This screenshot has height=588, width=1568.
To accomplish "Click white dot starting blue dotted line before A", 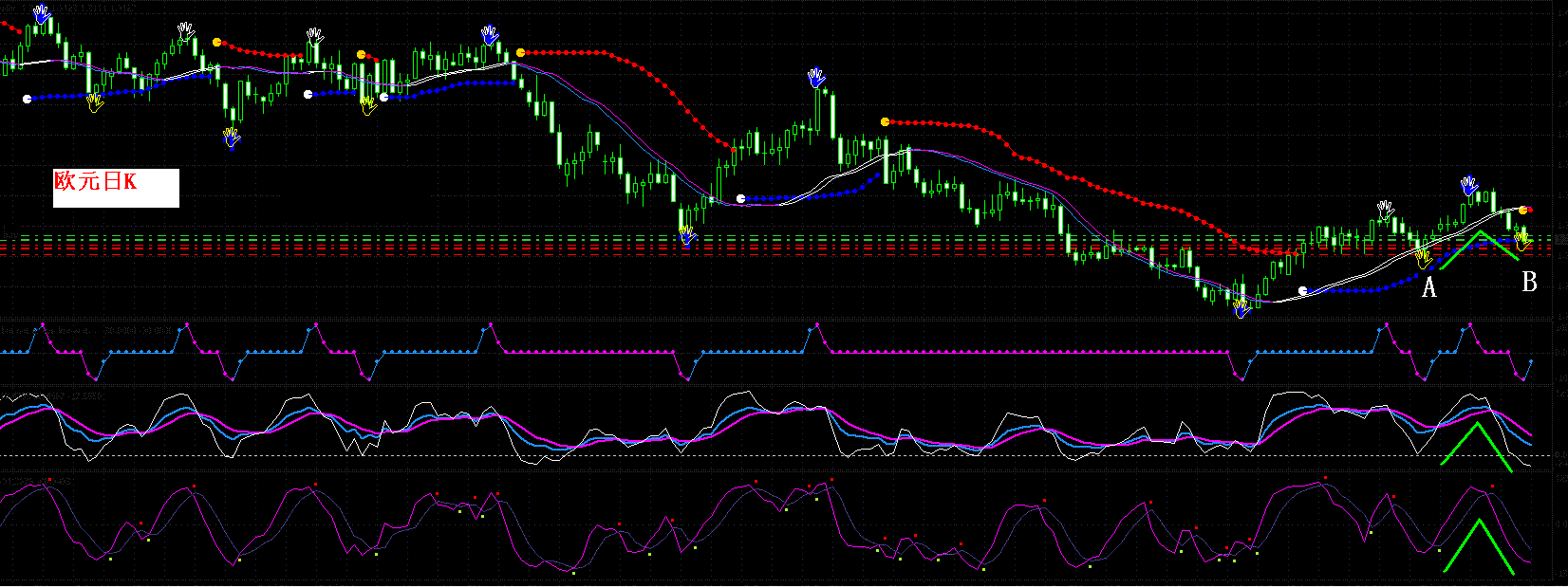I will click(1302, 290).
